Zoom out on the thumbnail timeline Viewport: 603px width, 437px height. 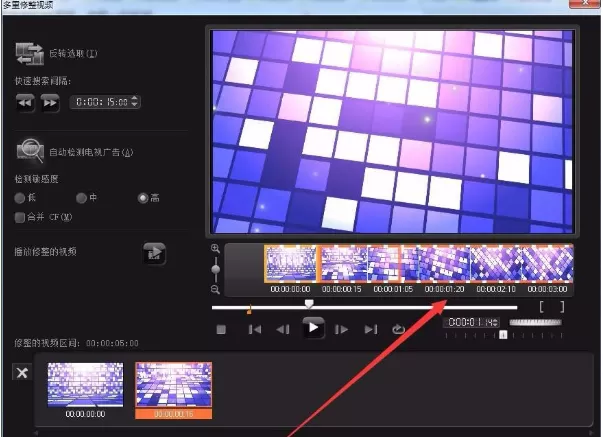(x=215, y=290)
